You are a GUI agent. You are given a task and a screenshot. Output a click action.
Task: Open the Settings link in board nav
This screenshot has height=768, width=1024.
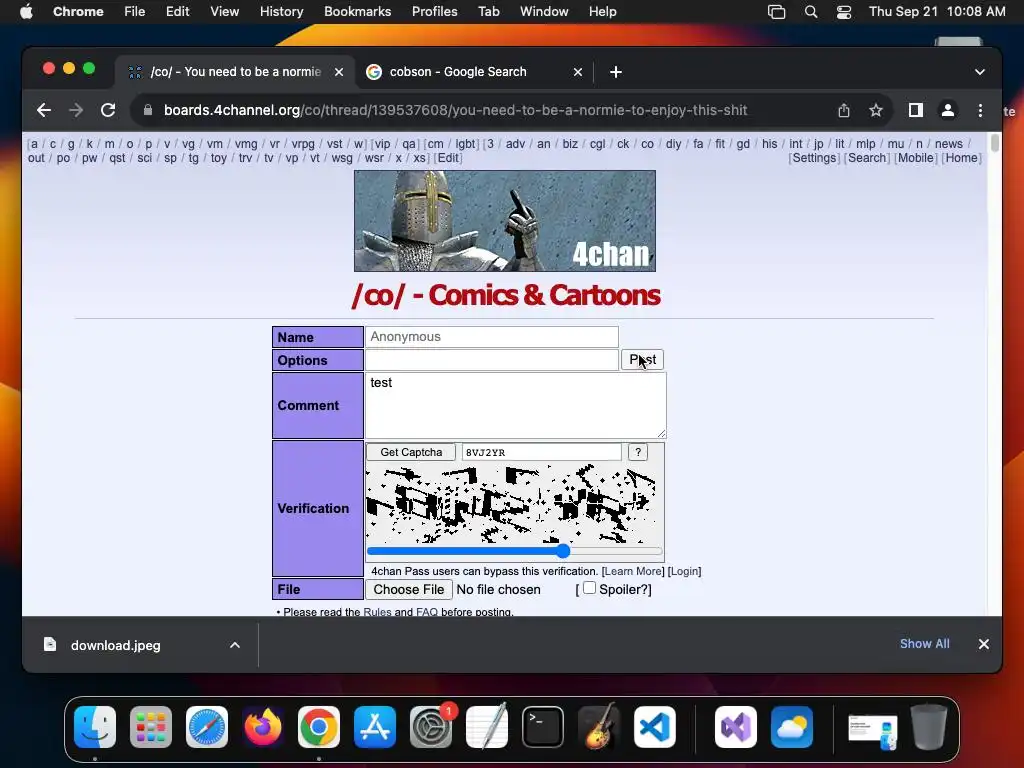[x=814, y=158]
